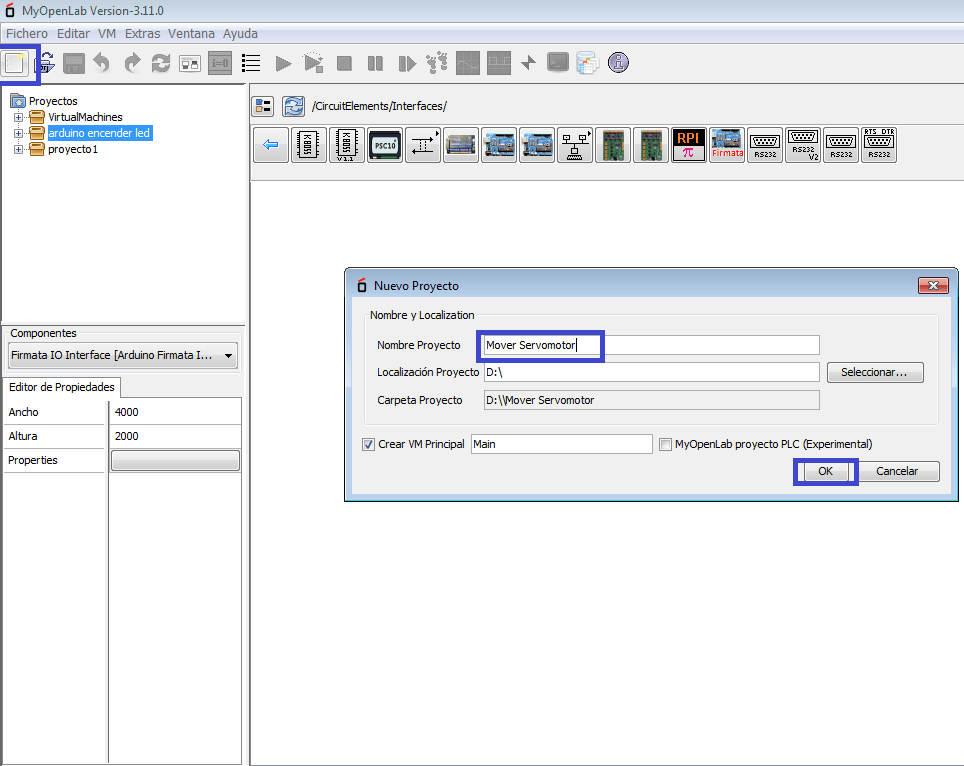The width and height of the screenshot is (964, 766).
Task: Open the analog graph window icon
Action: (x=468, y=63)
